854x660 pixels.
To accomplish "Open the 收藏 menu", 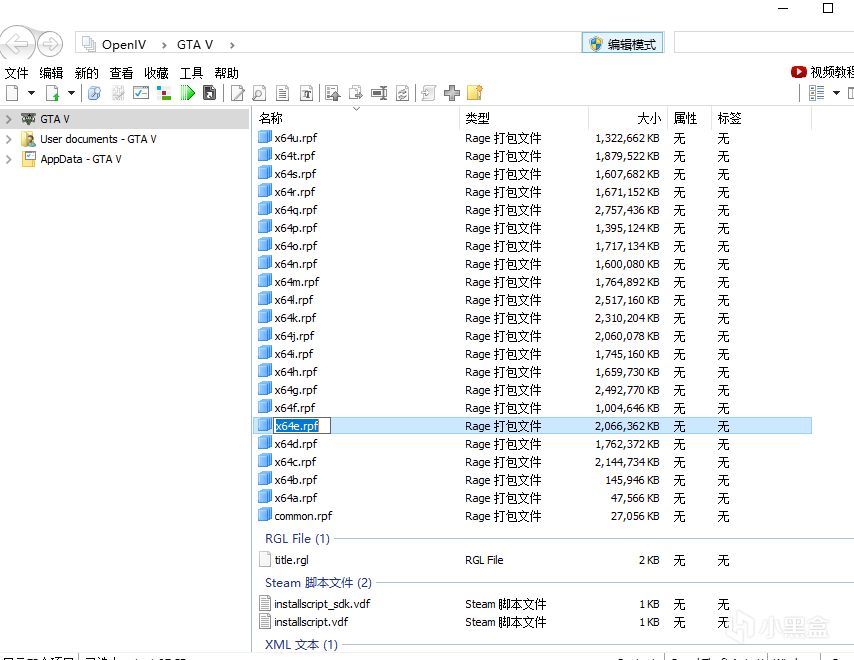I will [156, 73].
